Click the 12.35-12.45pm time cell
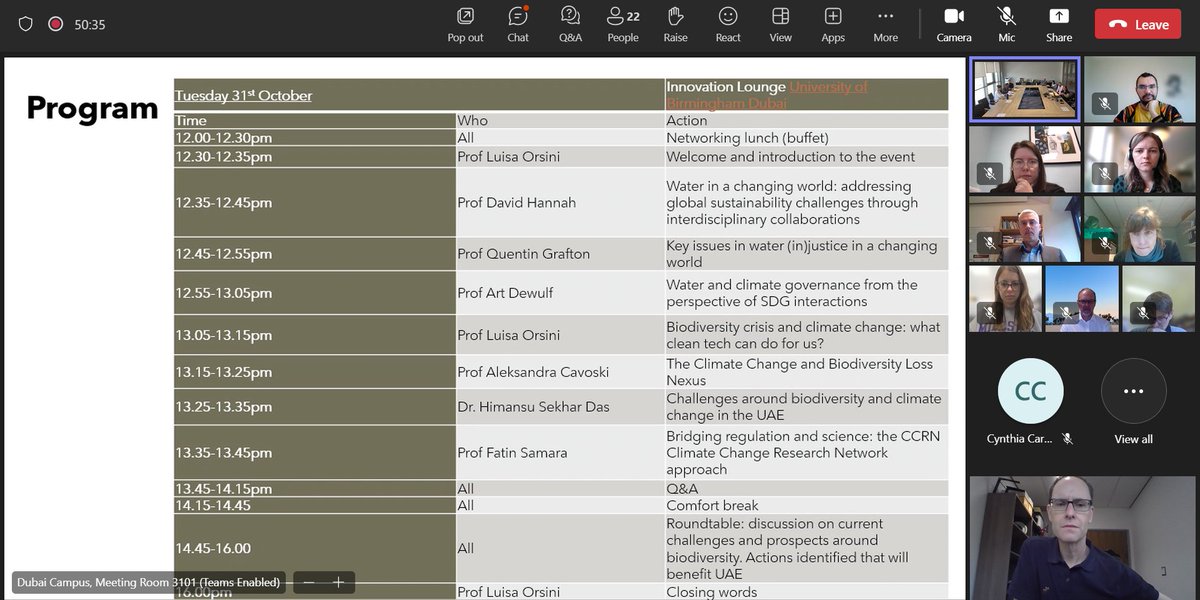1200x600 pixels. coord(315,202)
